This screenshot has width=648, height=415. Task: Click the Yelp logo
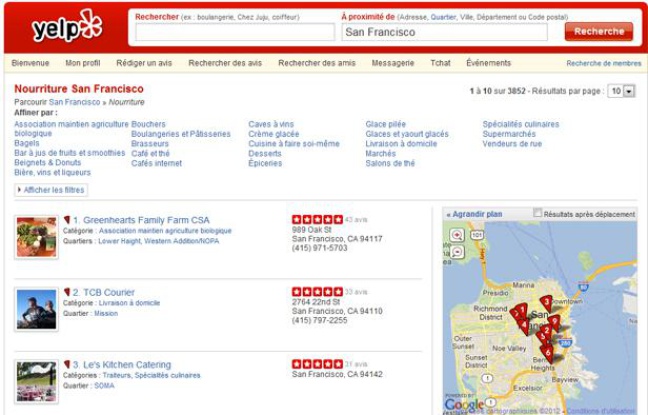[67, 26]
